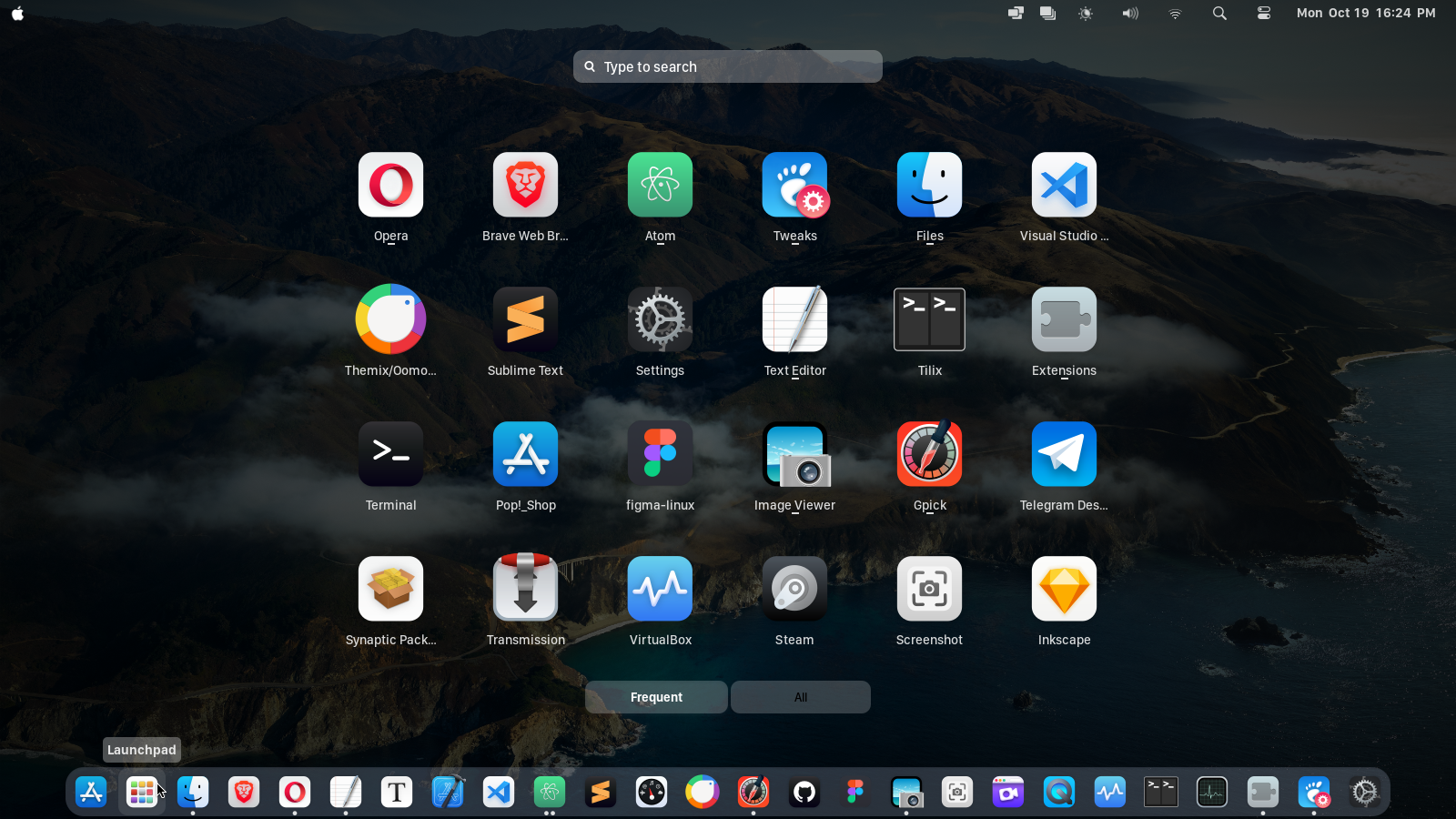This screenshot has width=1456, height=819.
Task: Open the purple screen recorder dock icon
Action: 1008,792
